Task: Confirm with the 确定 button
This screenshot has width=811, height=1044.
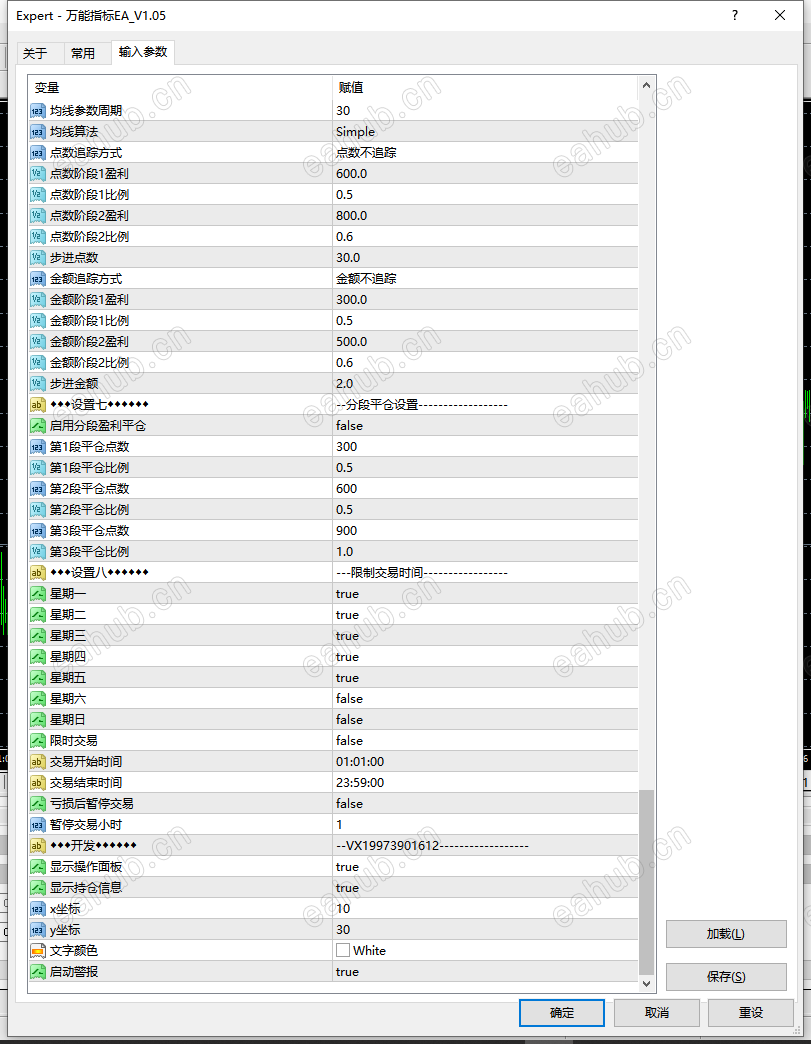Action: pyautogui.click(x=562, y=1013)
